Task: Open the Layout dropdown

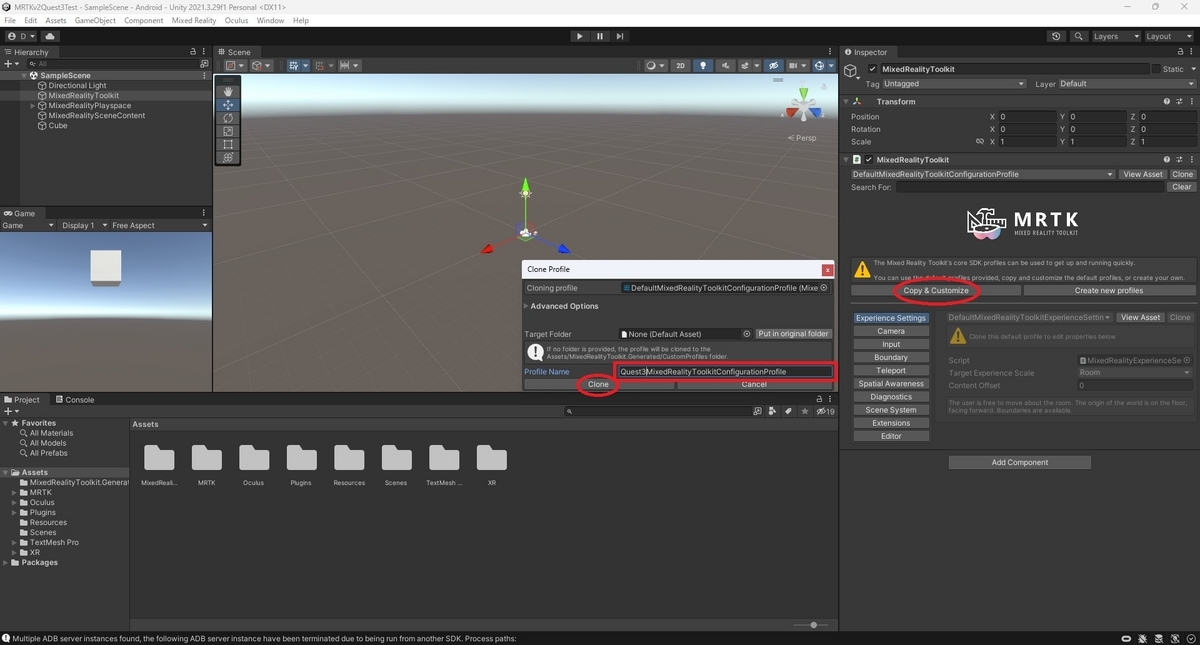Action: click(x=1169, y=36)
